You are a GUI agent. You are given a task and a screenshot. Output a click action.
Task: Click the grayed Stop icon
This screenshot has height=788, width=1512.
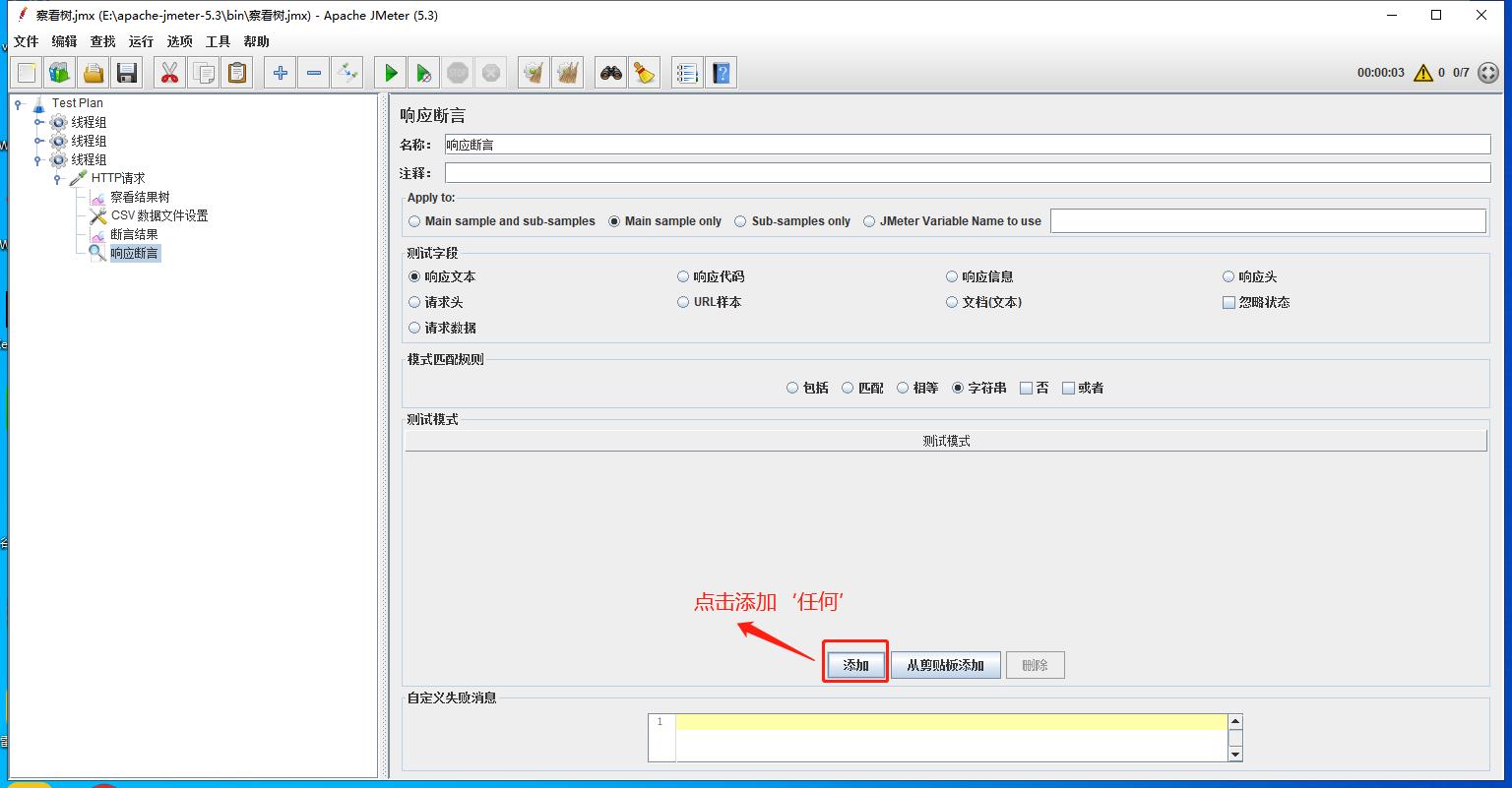tap(458, 73)
